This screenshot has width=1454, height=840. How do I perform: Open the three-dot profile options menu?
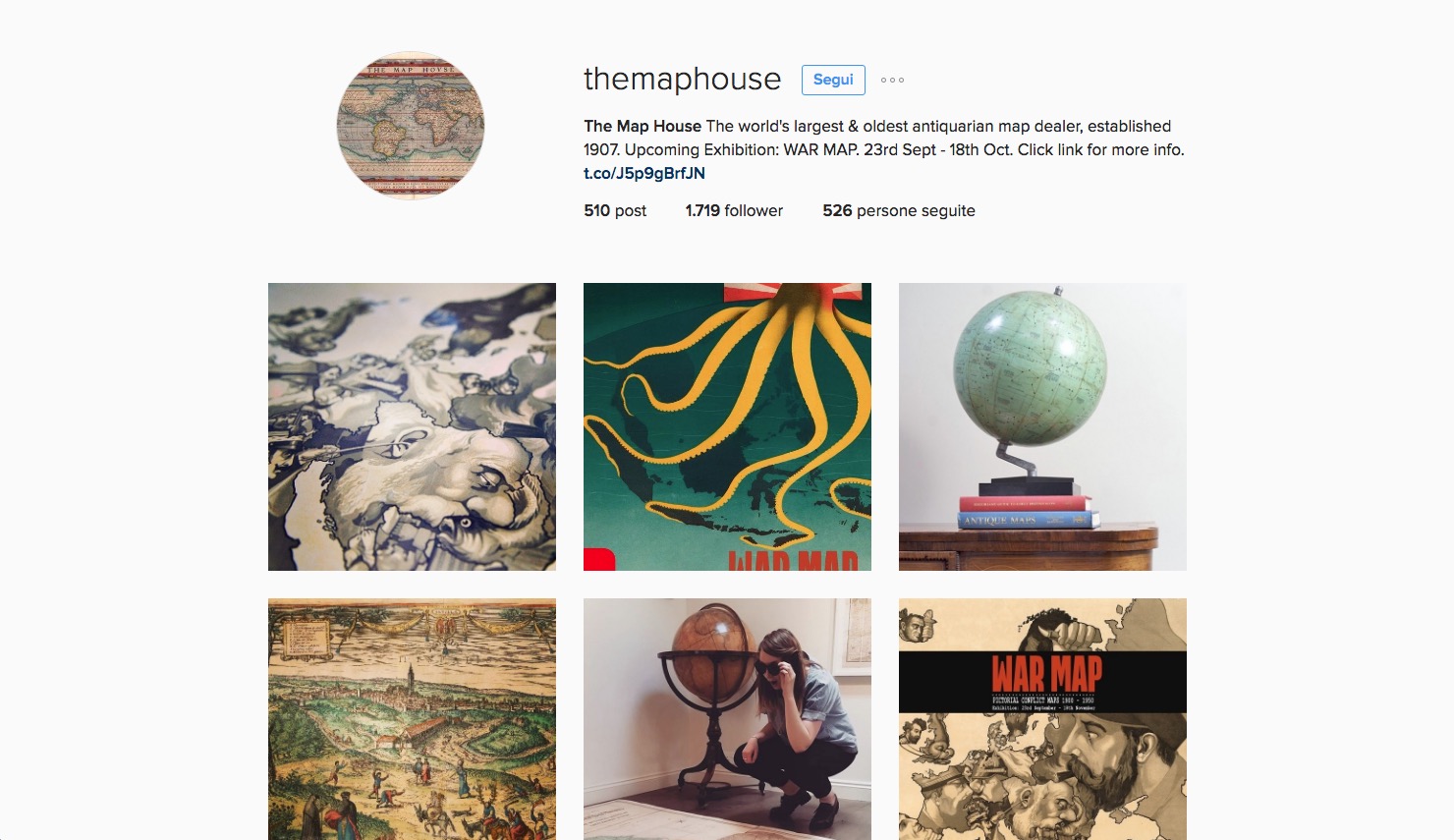click(892, 80)
